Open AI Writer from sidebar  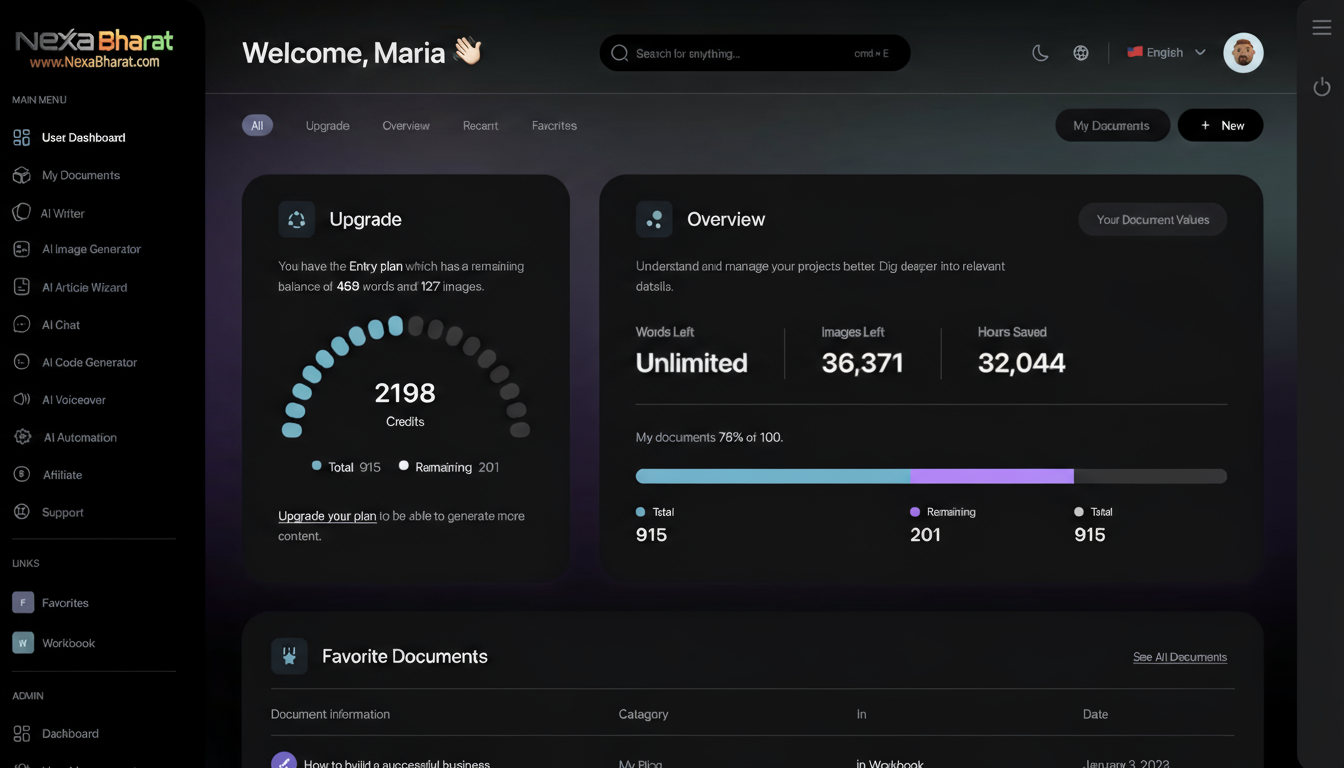click(62, 213)
